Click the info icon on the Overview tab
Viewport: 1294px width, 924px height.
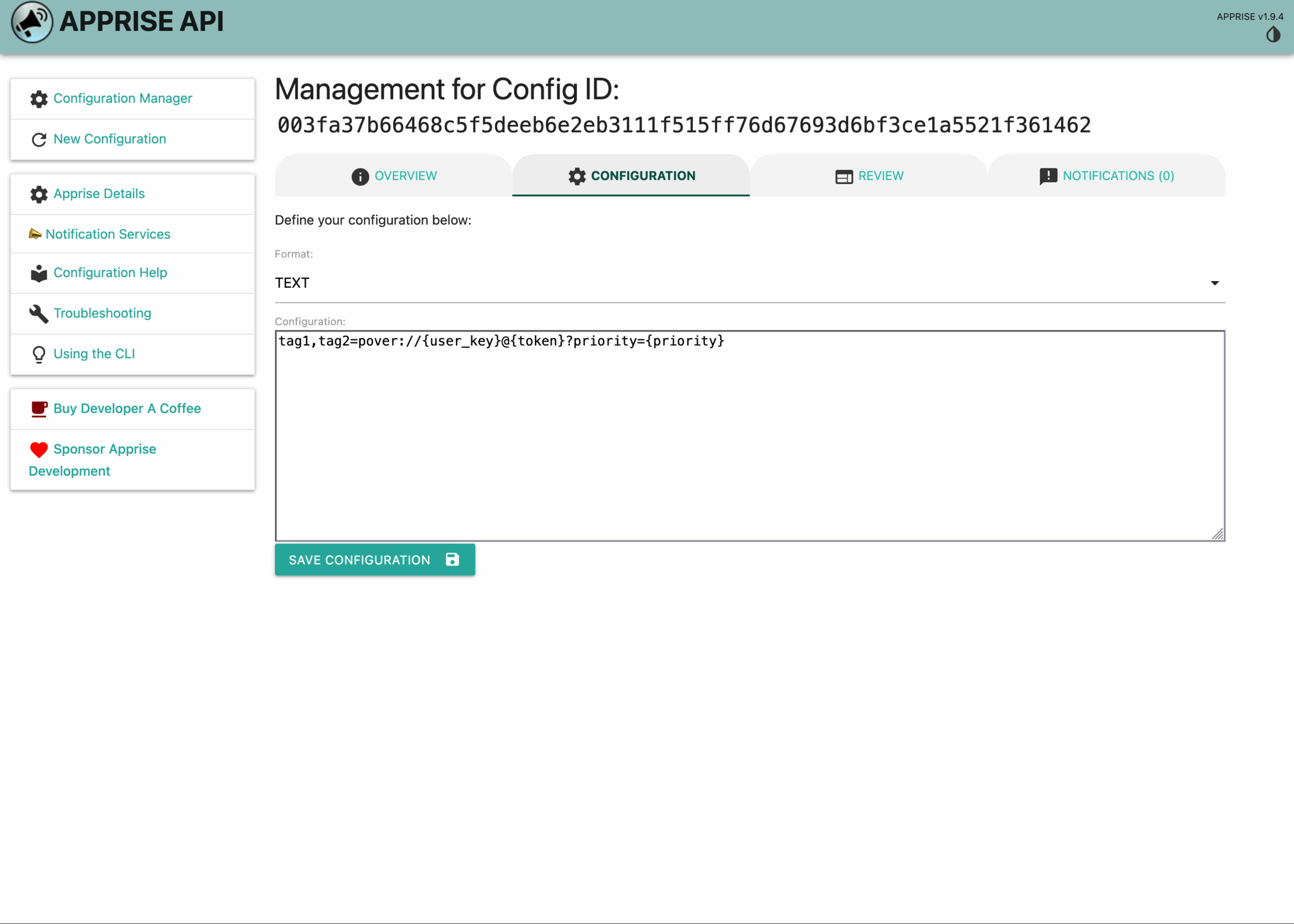[x=360, y=176]
